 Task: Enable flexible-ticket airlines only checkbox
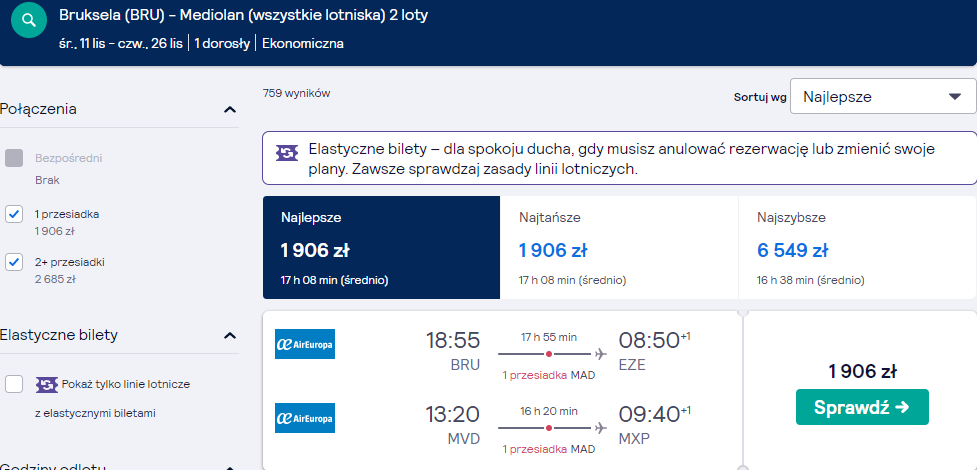[14, 385]
